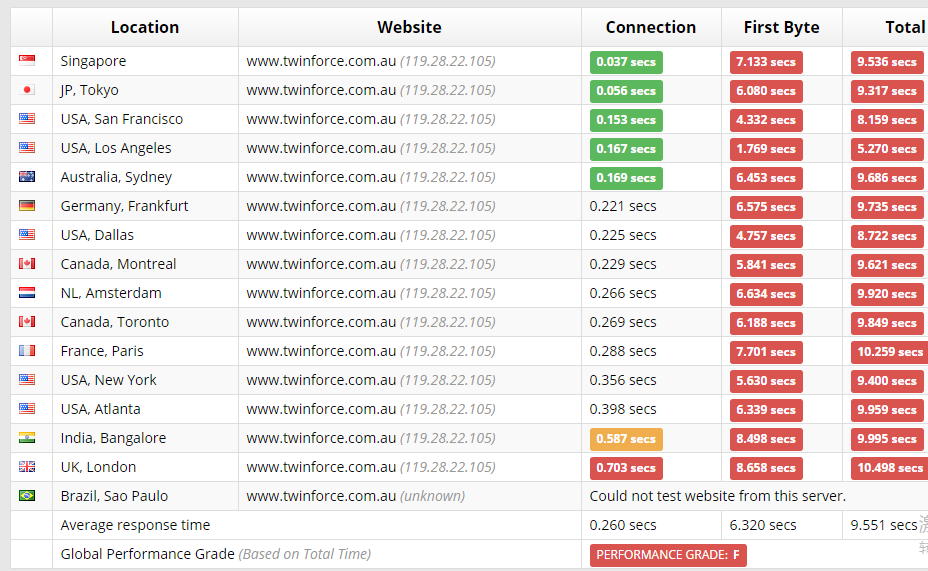Click the Brazil flag icon

coord(27,495)
